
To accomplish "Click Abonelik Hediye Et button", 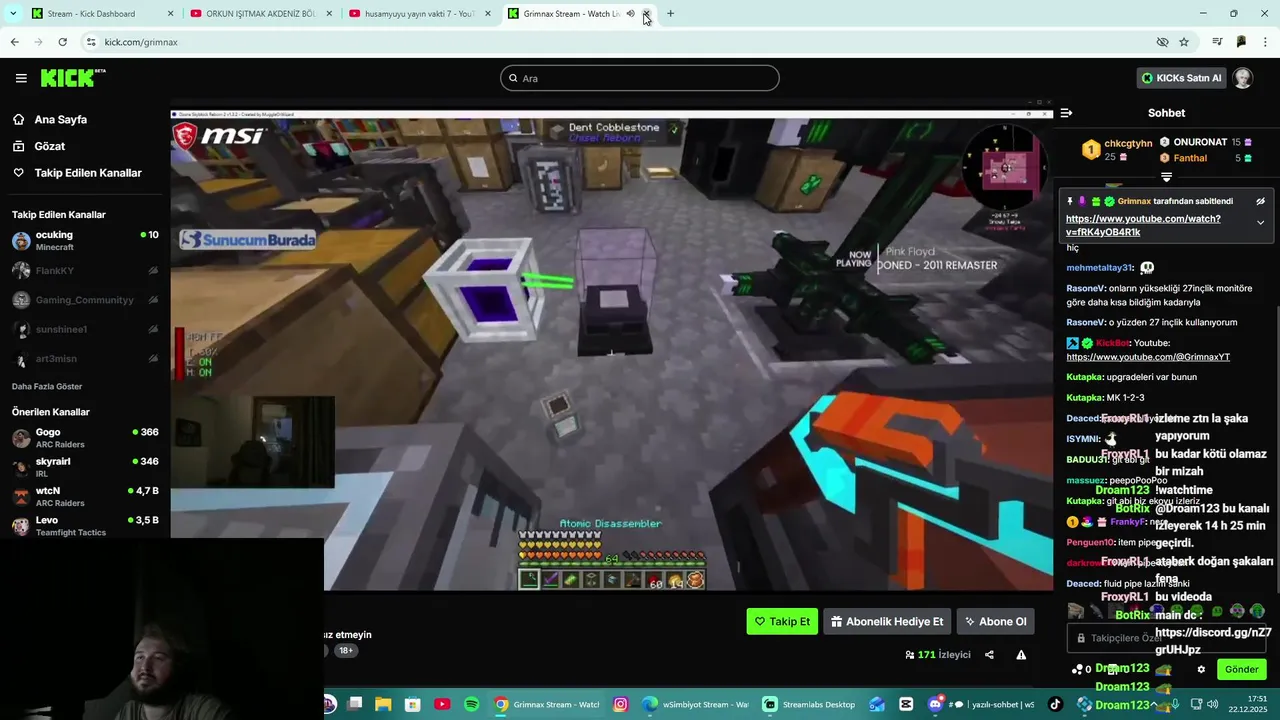I will coord(887,621).
